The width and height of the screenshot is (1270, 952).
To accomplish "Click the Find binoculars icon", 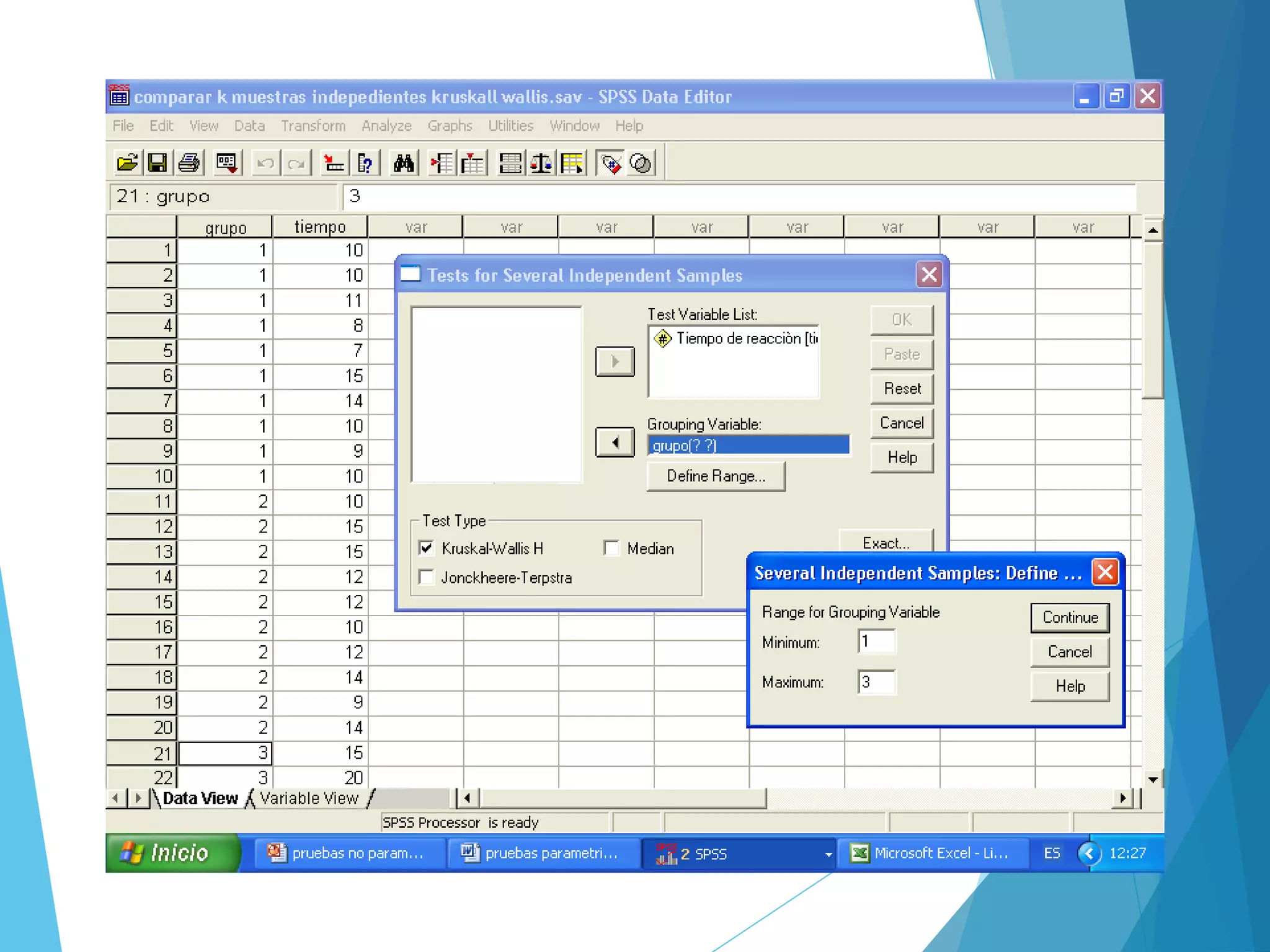I will coord(404,164).
